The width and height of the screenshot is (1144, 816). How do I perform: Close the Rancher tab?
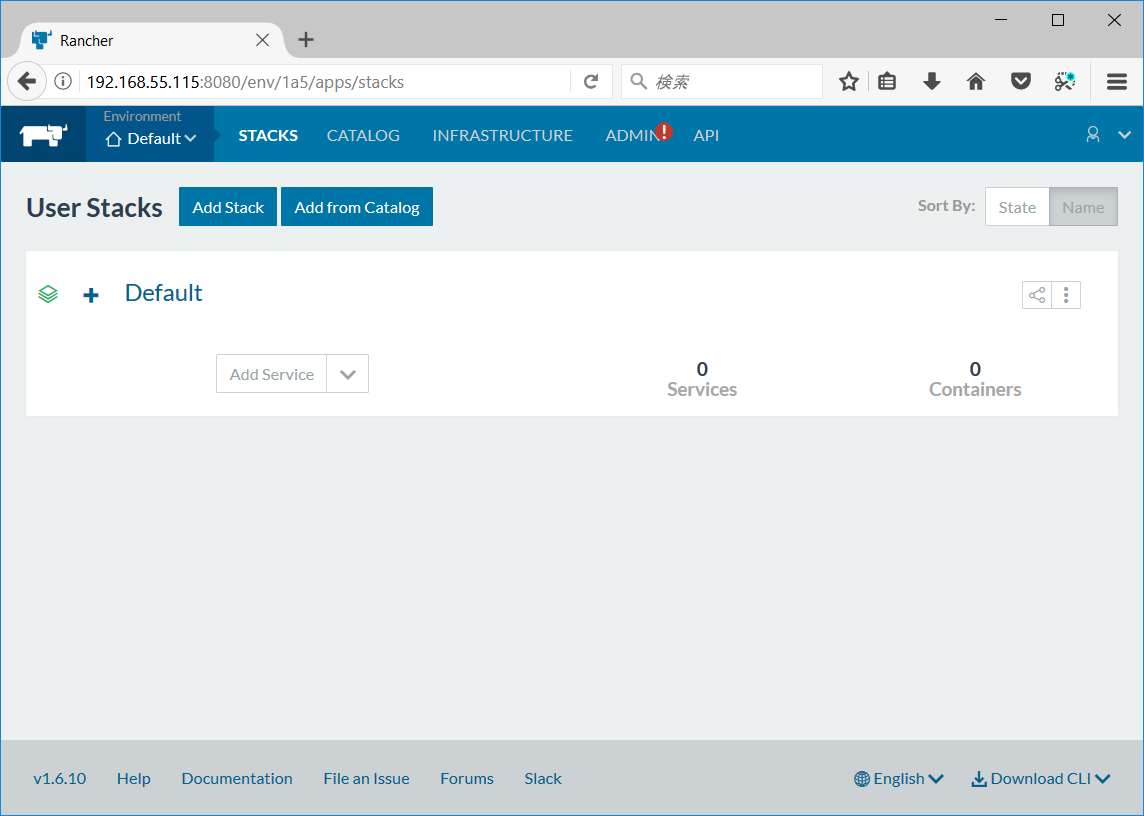[263, 40]
